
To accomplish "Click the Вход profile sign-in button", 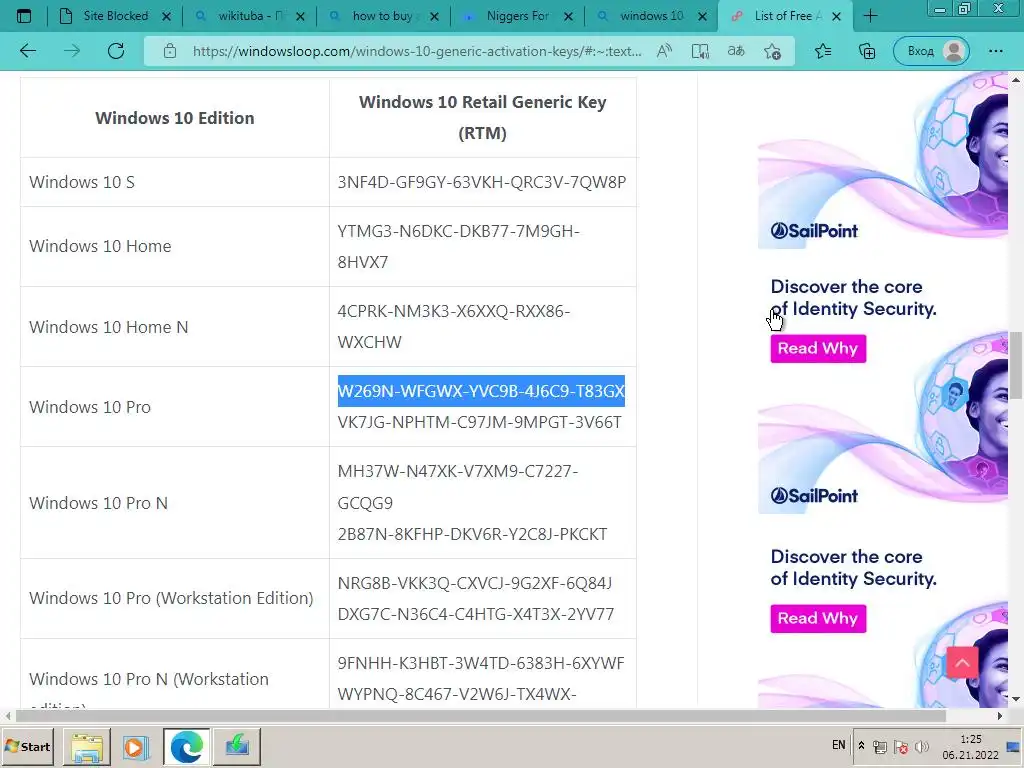I will (932, 51).
